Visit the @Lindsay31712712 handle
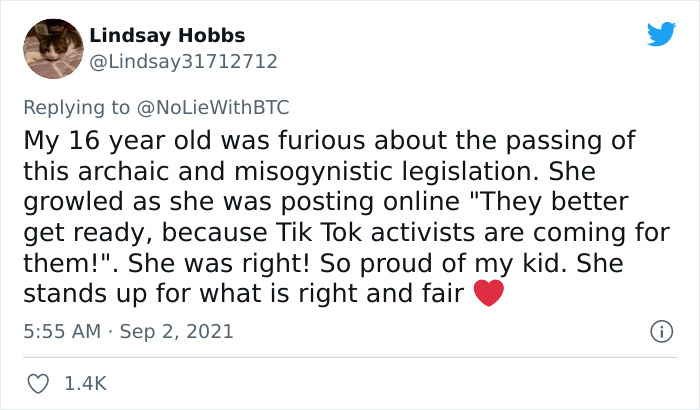 point(183,61)
